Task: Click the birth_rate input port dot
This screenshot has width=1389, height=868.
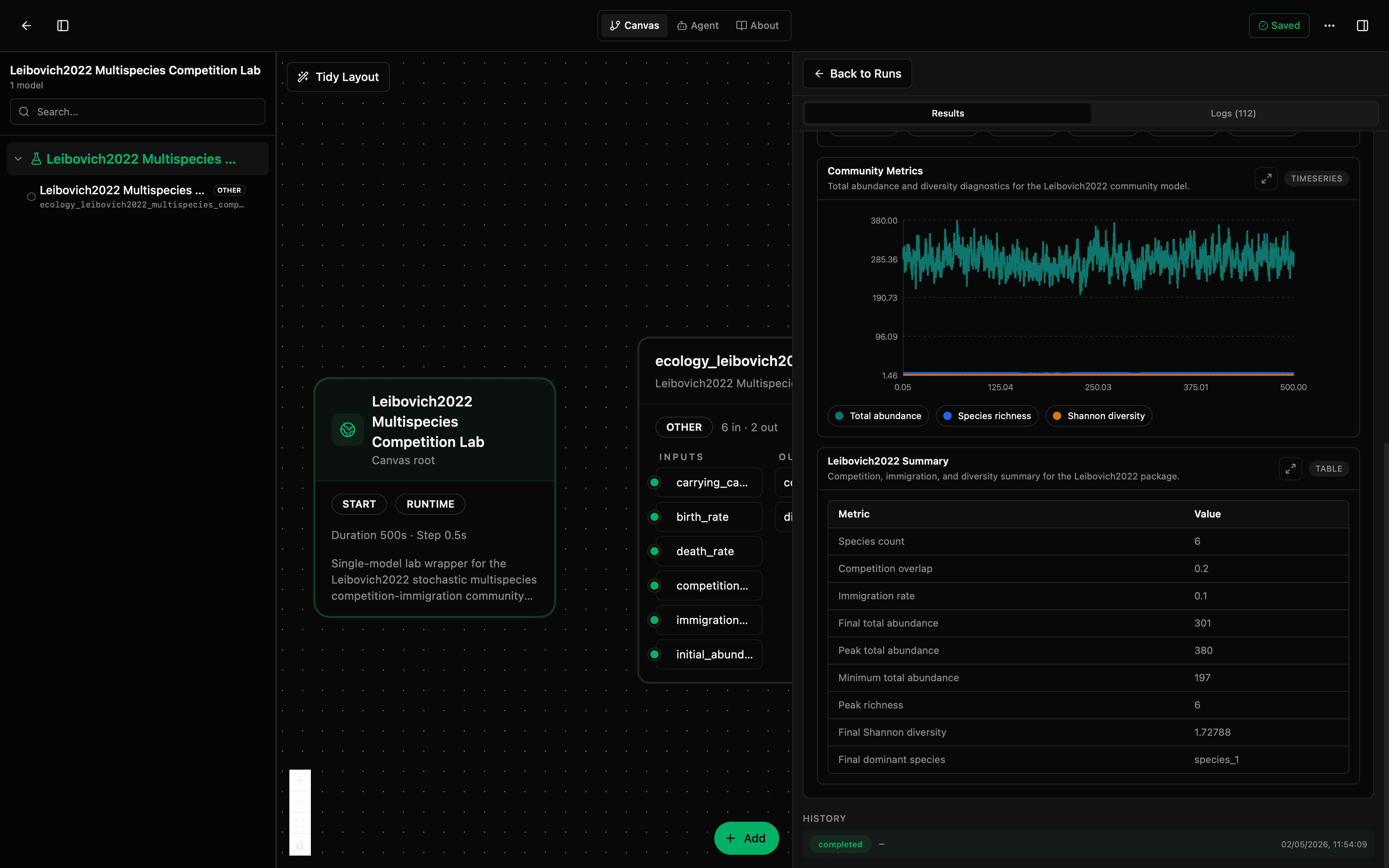Action: [x=654, y=517]
